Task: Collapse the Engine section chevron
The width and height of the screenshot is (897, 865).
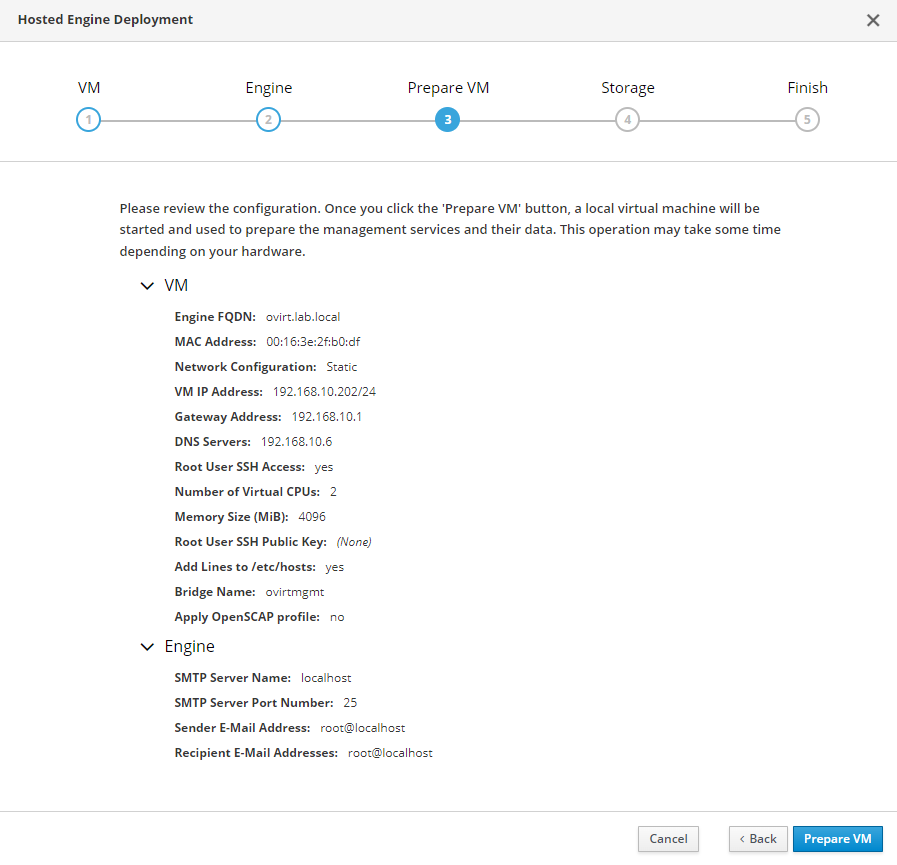Action: 148,647
